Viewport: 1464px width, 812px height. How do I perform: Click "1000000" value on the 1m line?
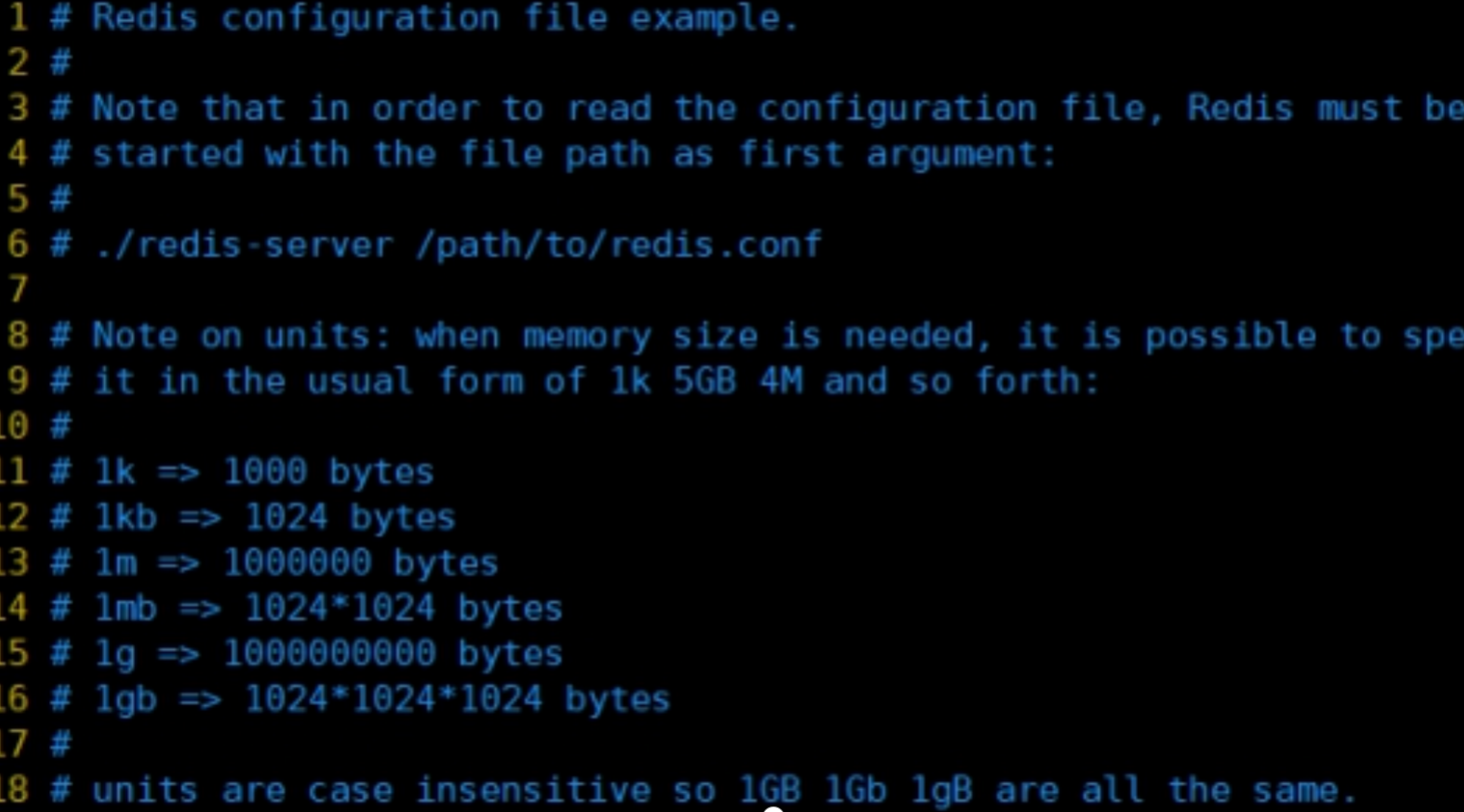(297, 563)
